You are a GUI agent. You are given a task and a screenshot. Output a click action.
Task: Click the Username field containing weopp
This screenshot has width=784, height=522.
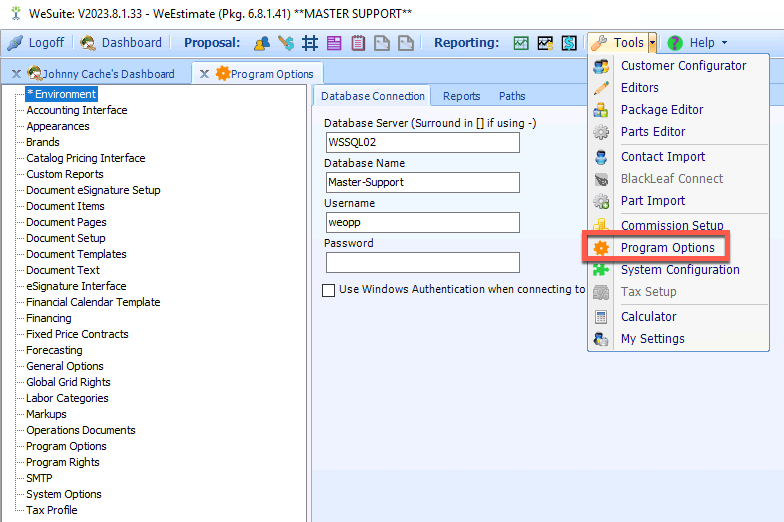point(422,222)
